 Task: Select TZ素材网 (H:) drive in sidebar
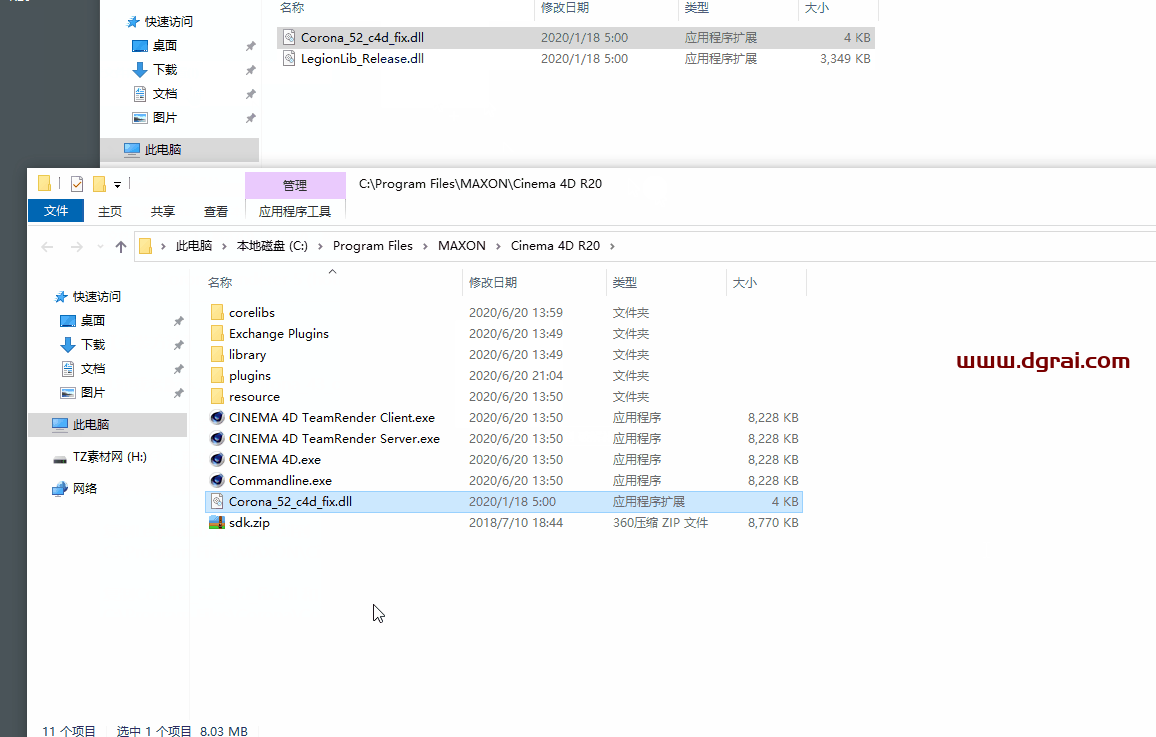click(109, 457)
